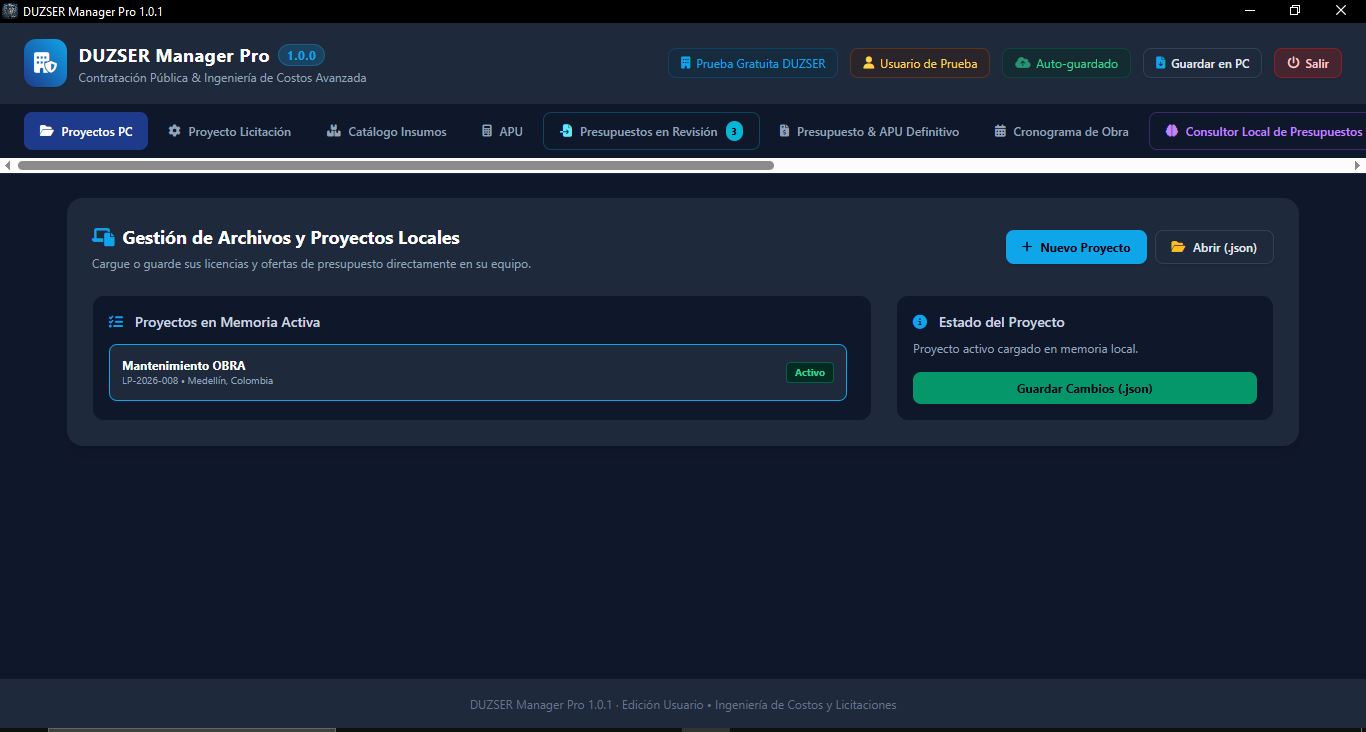This screenshot has height=732, width=1366.
Task: Click Guardar Cambios (.json)
Action: [1085, 388]
